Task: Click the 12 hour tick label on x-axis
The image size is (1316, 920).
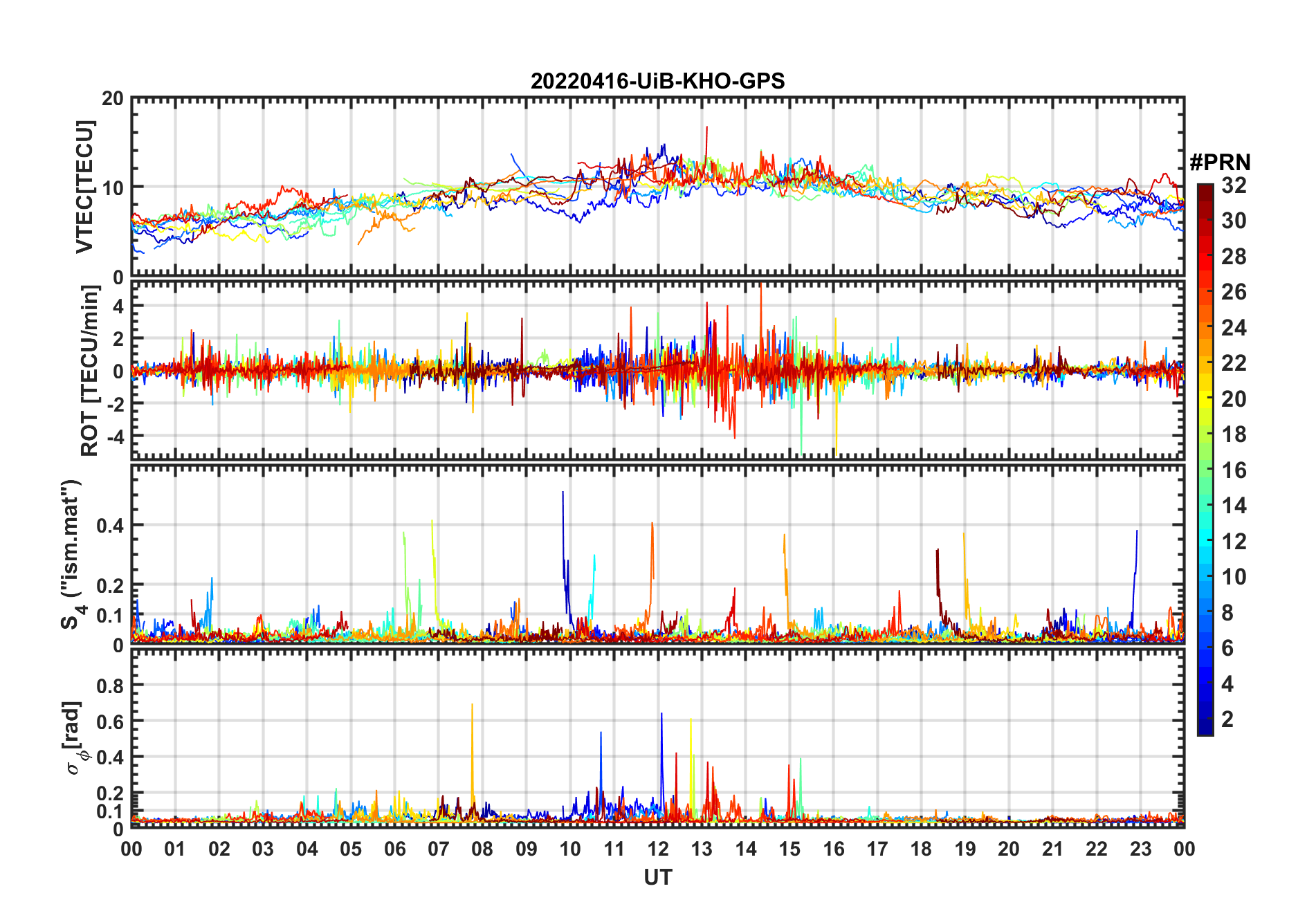Action: pos(657,849)
